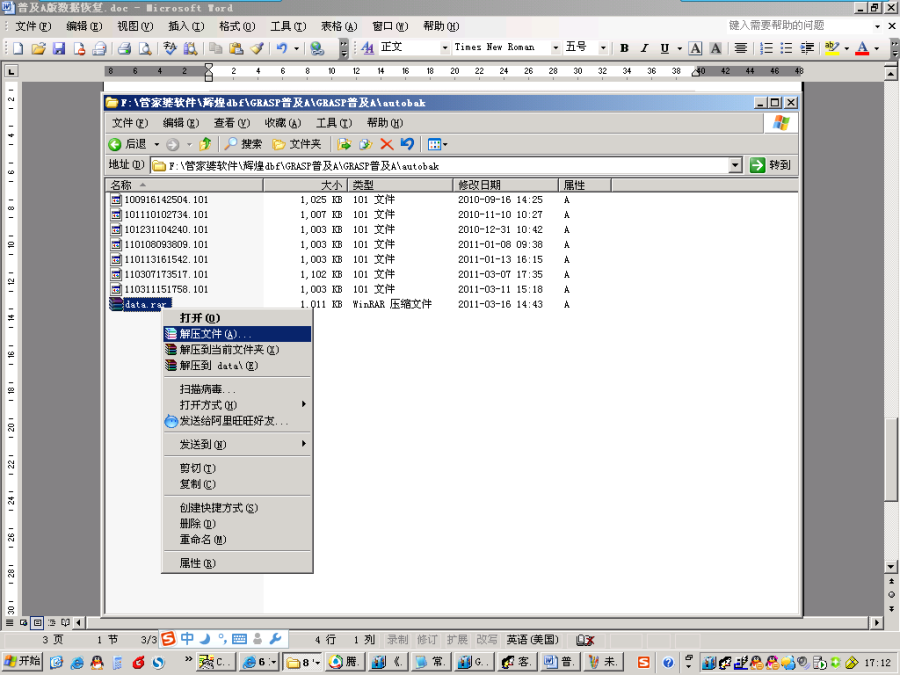Click the 转到 (Go) button
900x675 pixels.
772,165
